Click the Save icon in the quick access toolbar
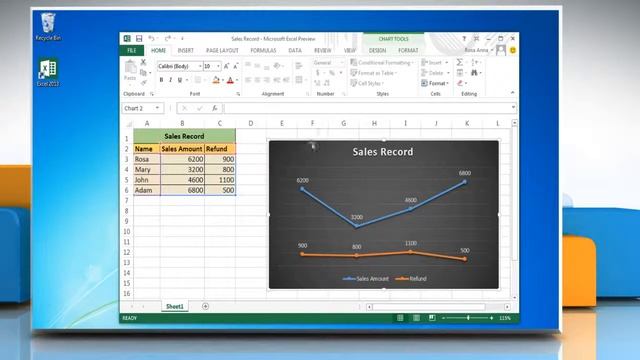The image size is (640, 360). click(139, 38)
